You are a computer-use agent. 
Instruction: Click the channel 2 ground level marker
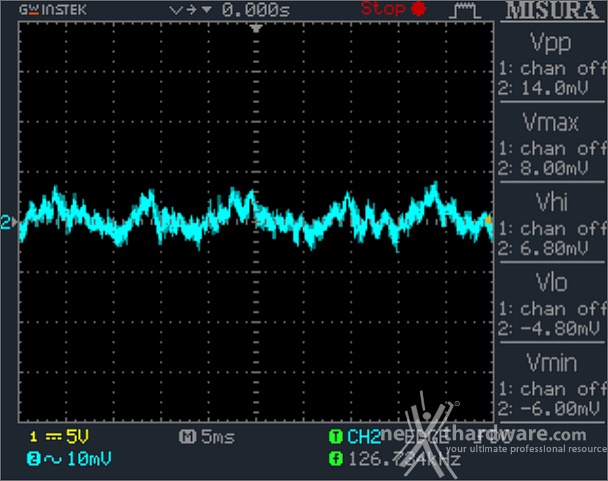tap(9, 222)
